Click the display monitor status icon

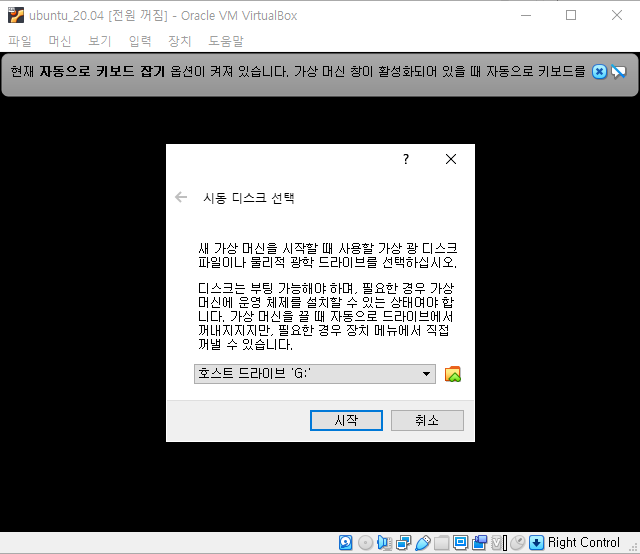(460, 543)
